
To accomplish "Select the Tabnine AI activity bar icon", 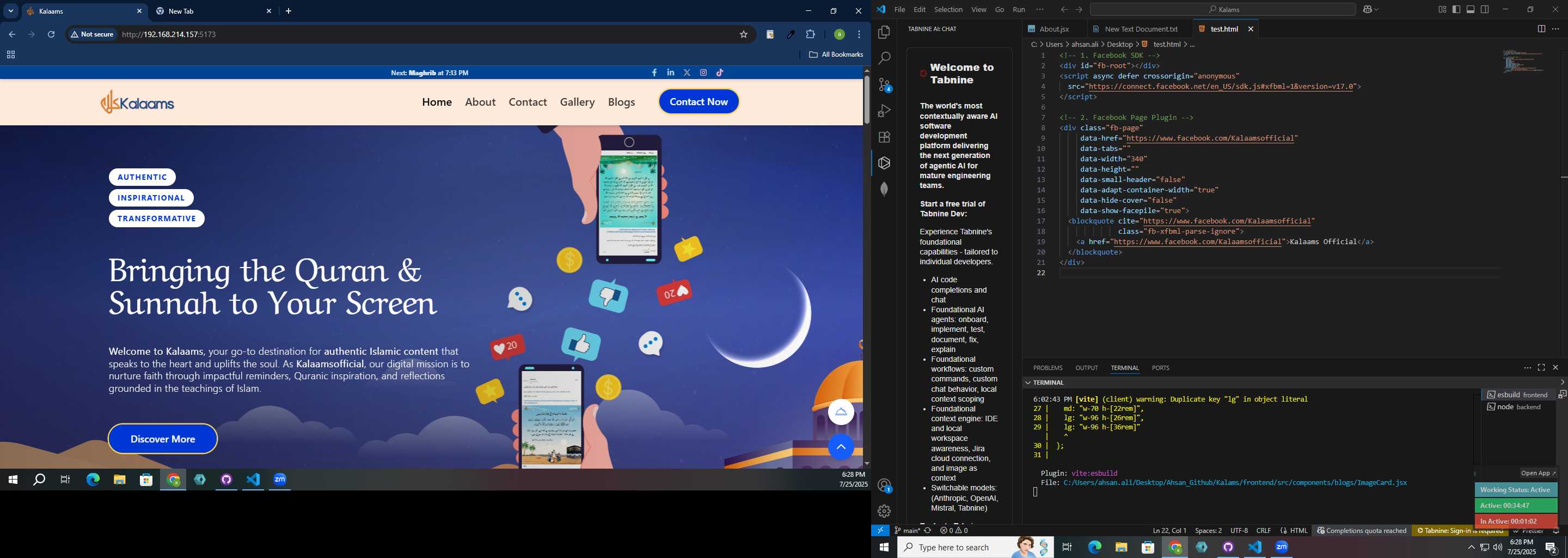I will pos(884,163).
